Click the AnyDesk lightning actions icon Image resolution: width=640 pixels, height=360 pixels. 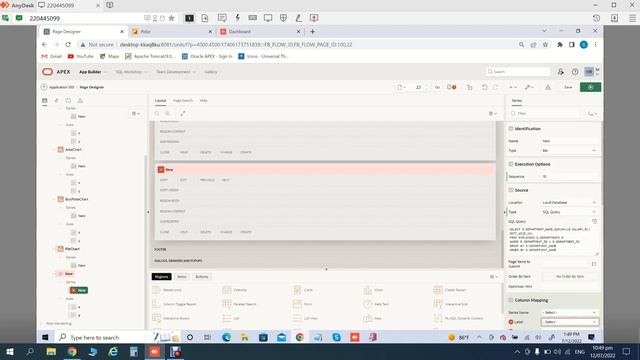[238, 18]
